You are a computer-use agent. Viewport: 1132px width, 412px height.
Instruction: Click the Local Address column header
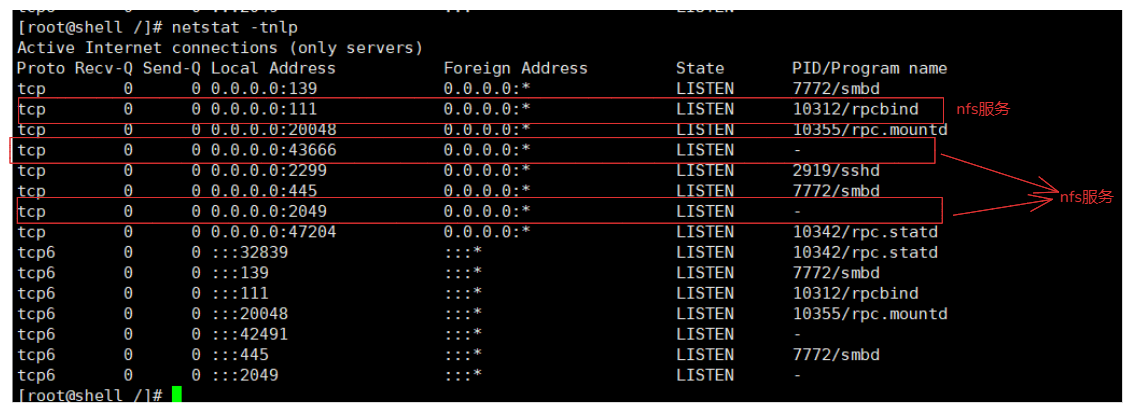click(x=274, y=69)
